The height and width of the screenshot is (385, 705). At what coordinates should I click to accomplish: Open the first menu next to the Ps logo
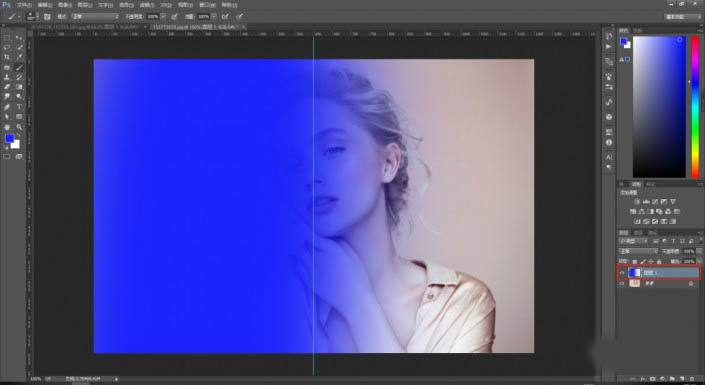point(24,5)
